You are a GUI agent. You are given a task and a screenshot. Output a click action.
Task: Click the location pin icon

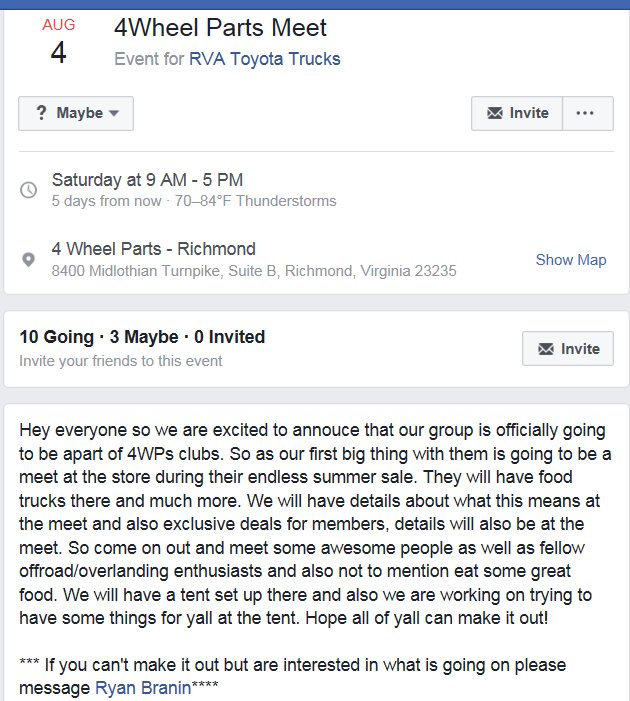click(29, 259)
